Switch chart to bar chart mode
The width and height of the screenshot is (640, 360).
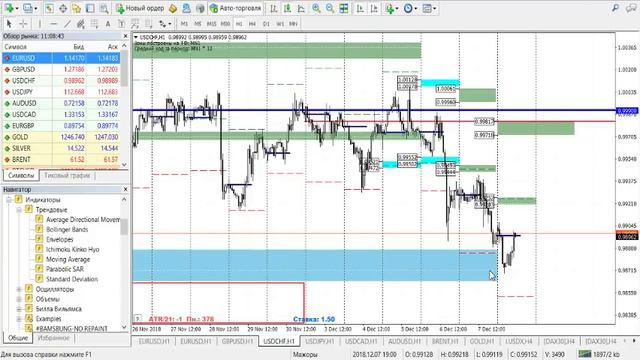(273, 8)
